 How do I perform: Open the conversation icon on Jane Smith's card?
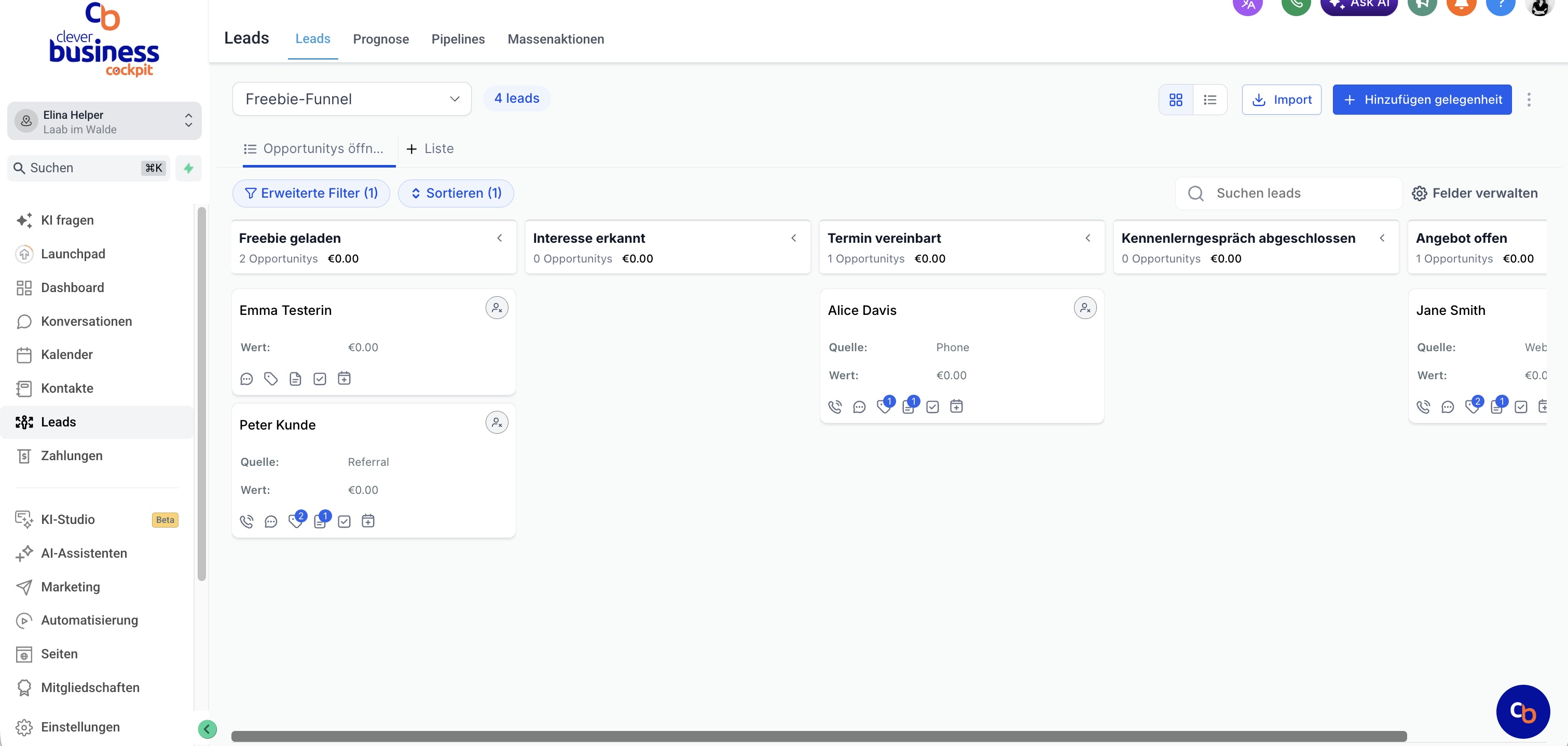pyautogui.click(x=1448, y=407)
